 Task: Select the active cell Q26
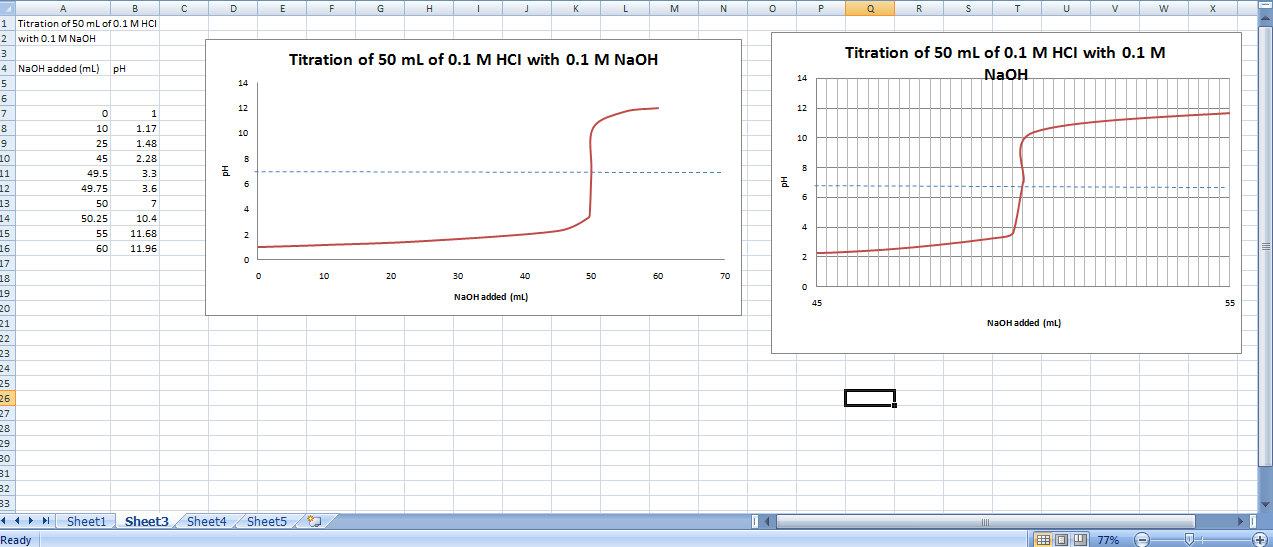coord(870,398)
